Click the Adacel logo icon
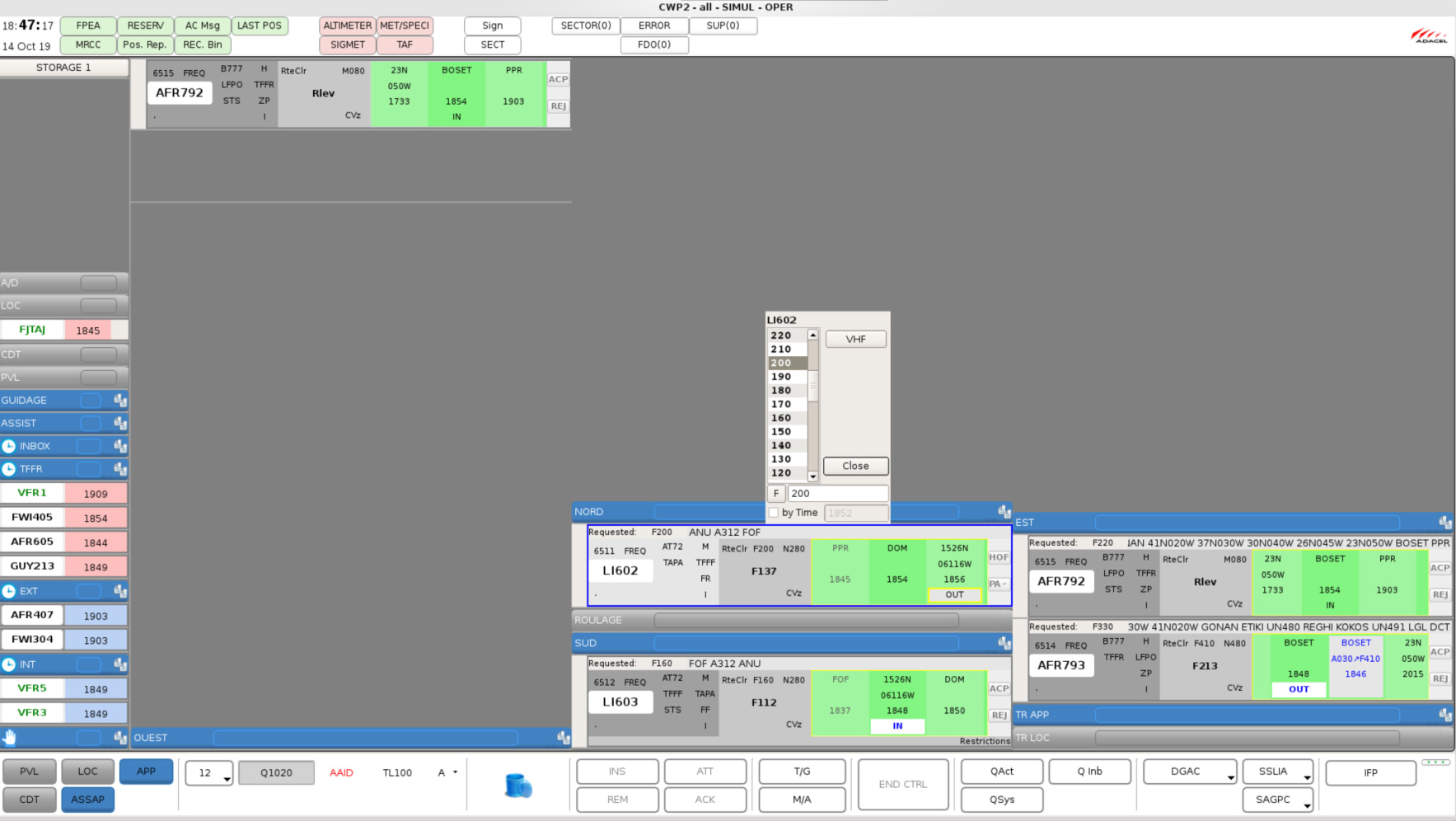 click(x=1429, y=36)
